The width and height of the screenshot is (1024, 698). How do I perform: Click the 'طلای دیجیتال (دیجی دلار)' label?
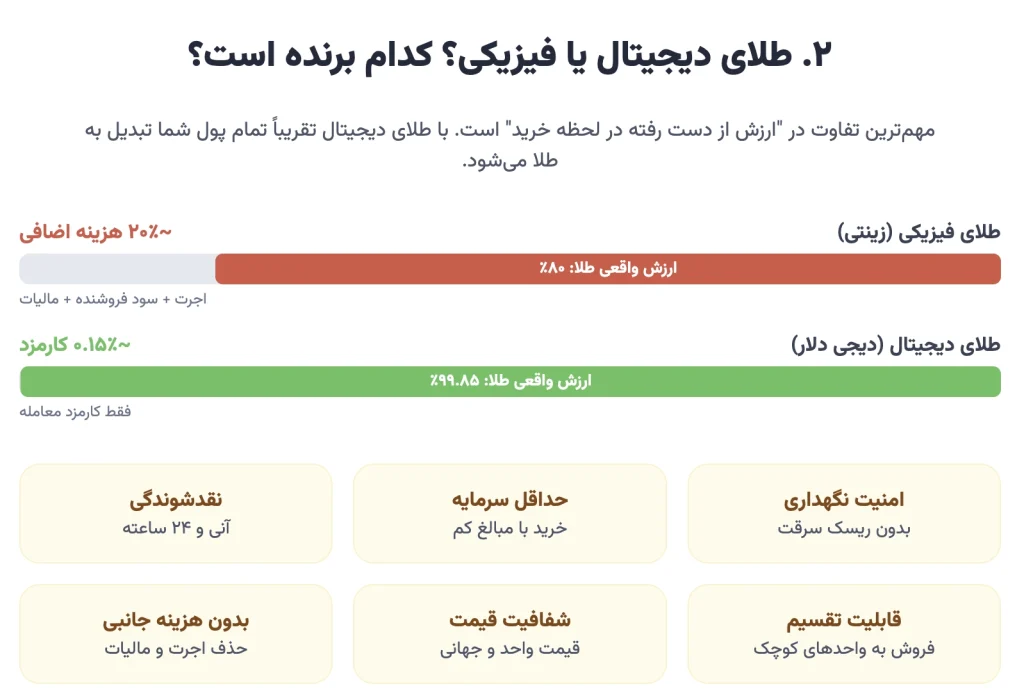tap(895, 346)
